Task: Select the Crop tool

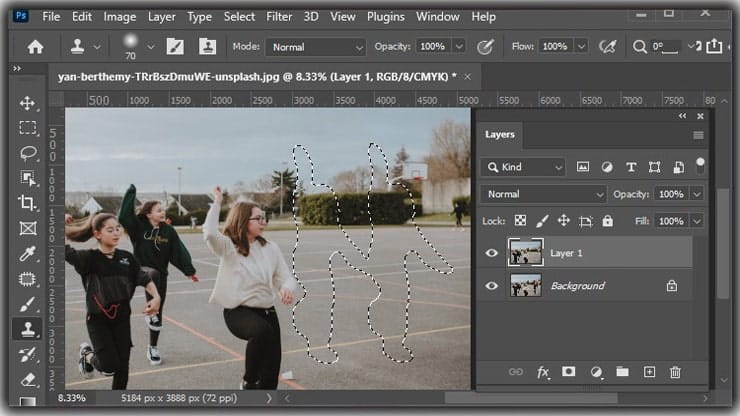Action: pos(27,203)
